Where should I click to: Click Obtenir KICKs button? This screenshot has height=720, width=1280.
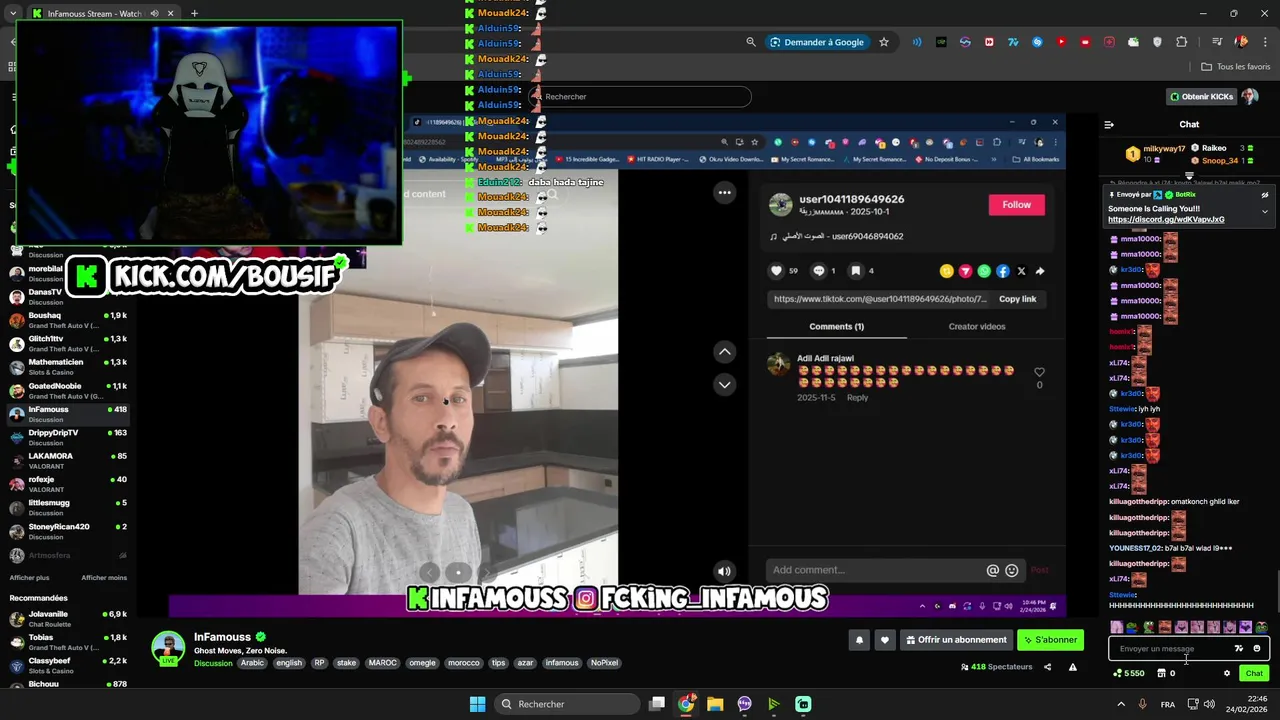1202,96
